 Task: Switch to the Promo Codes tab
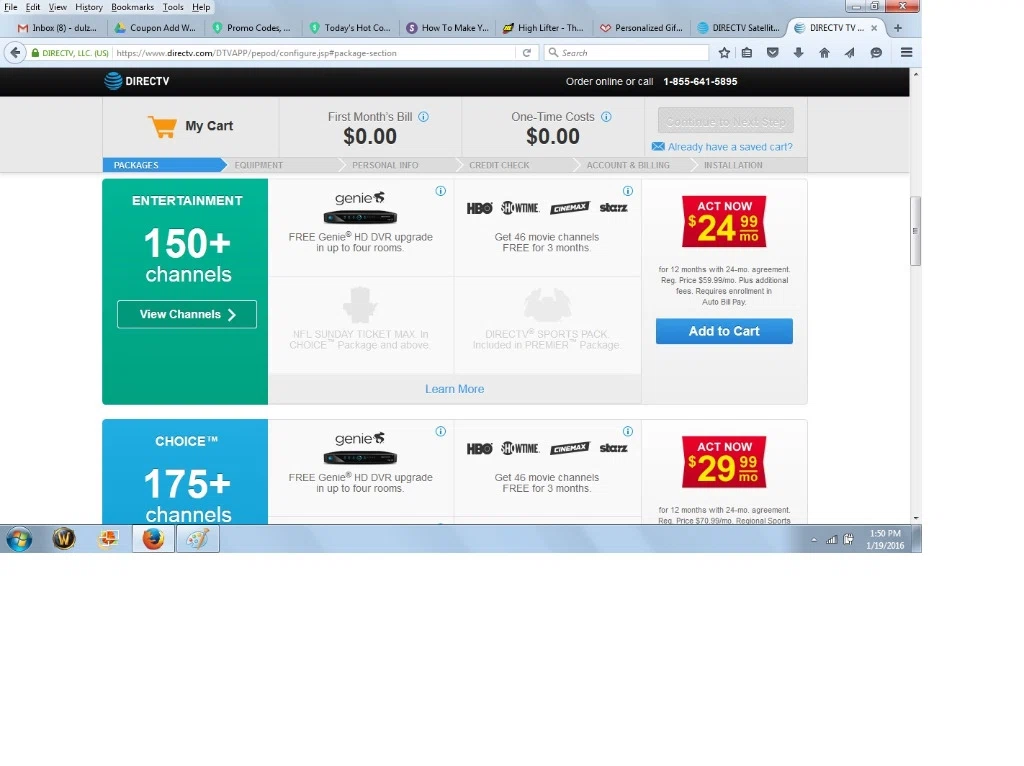pyautogui.click(x=253, y=28)
